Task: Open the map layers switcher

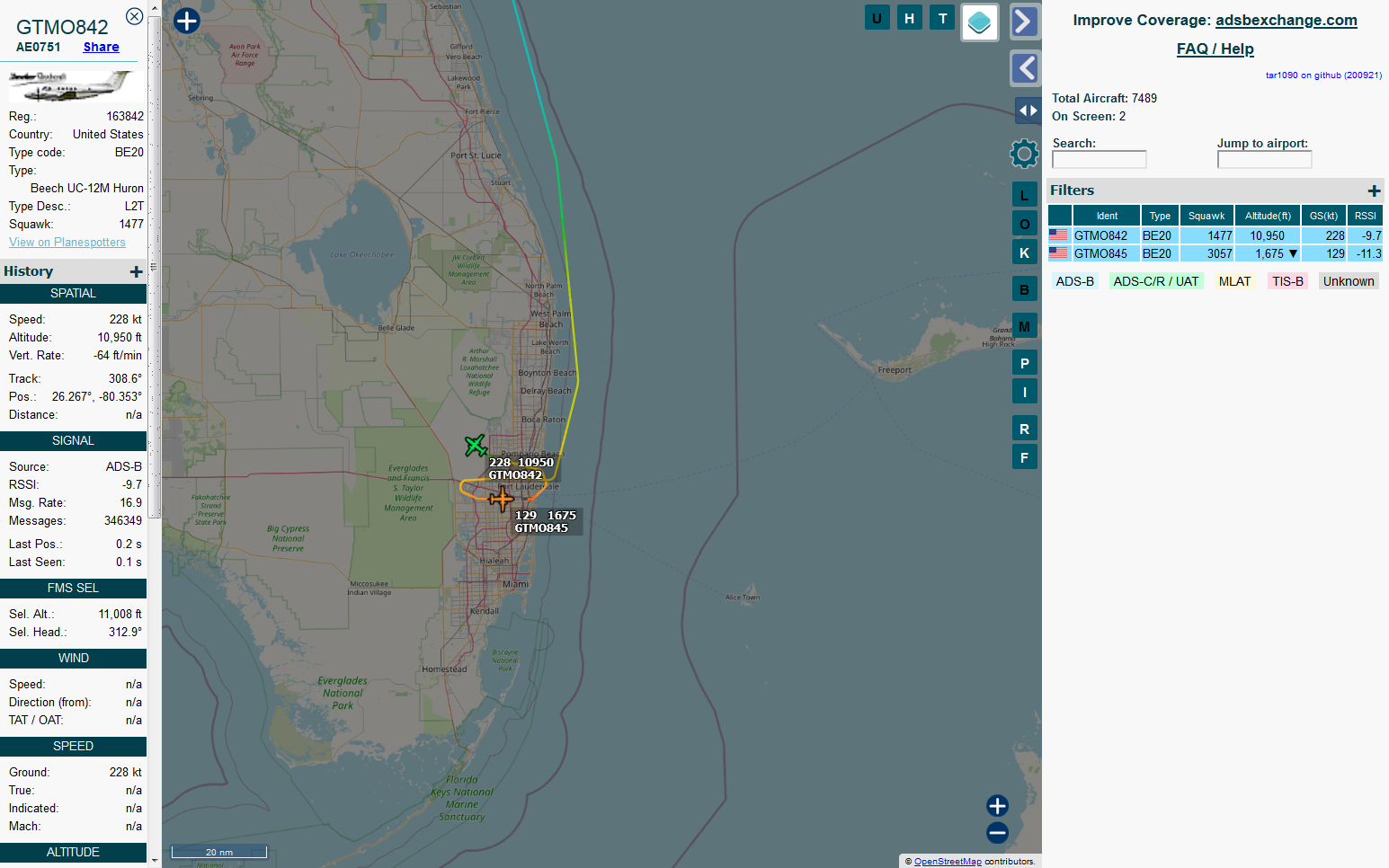Action: [980, 22]
